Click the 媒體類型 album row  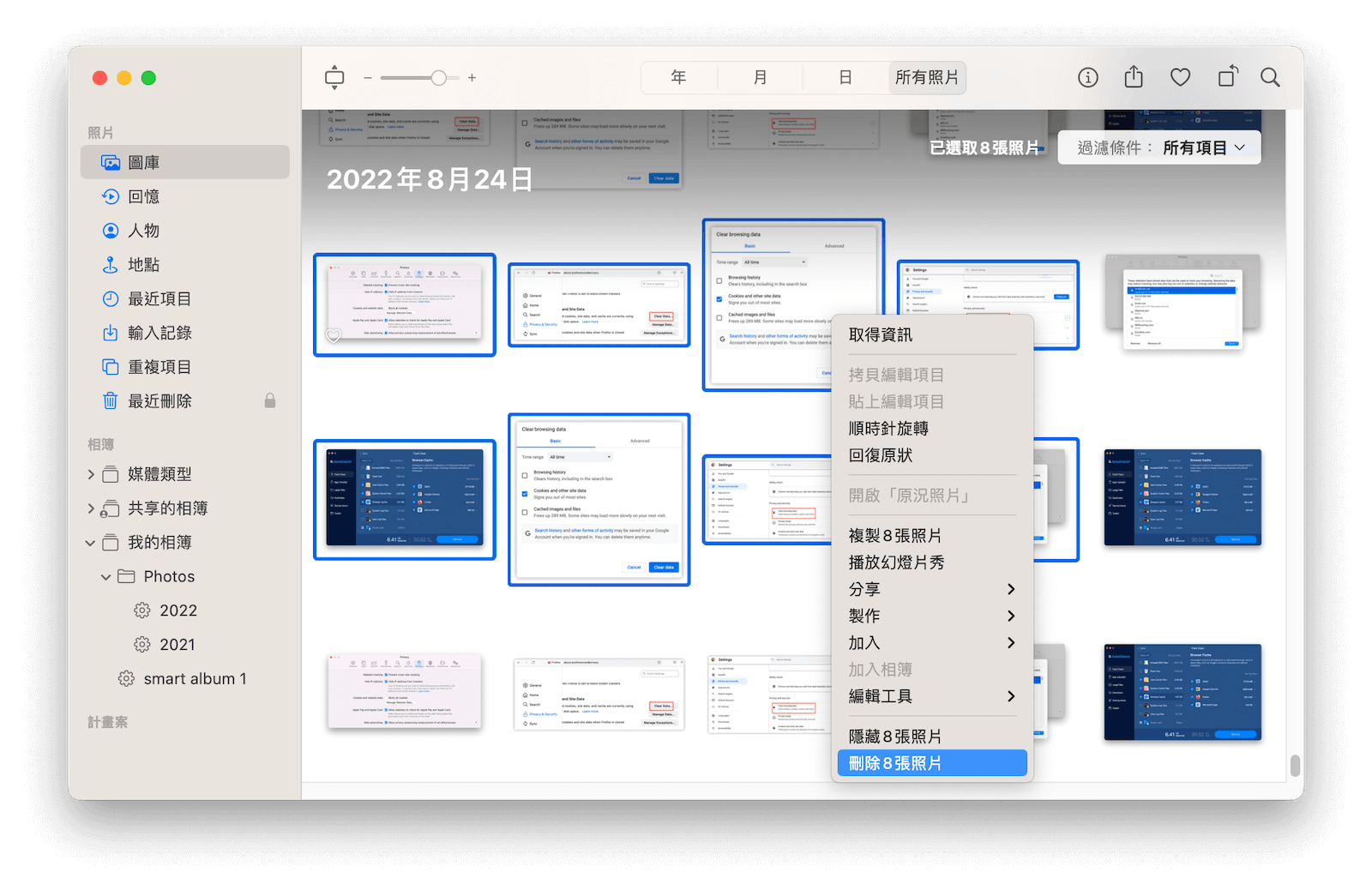[x=185, y=474]
